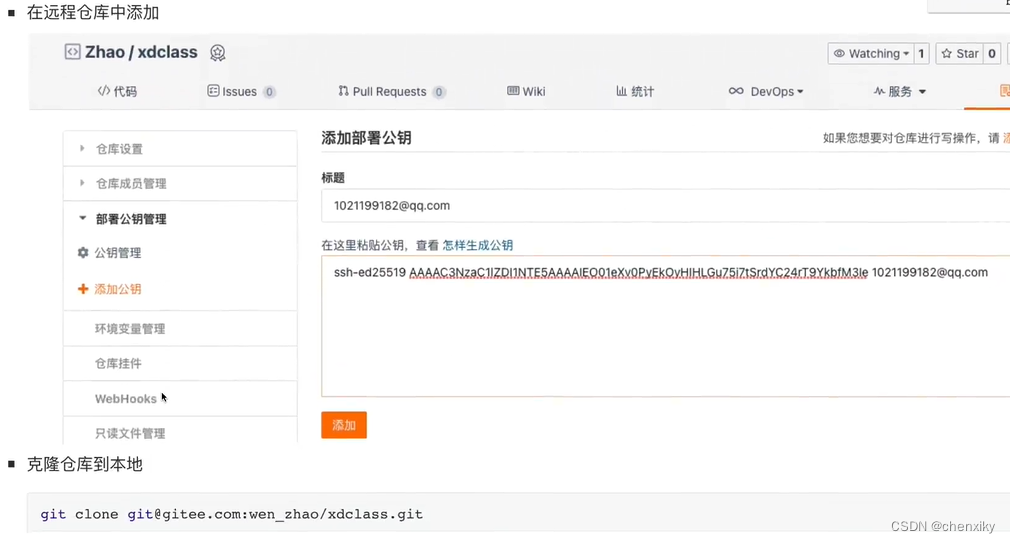1010x543 pixels.
Task: Click the orange 添加 button
Action: coord(344,425)
